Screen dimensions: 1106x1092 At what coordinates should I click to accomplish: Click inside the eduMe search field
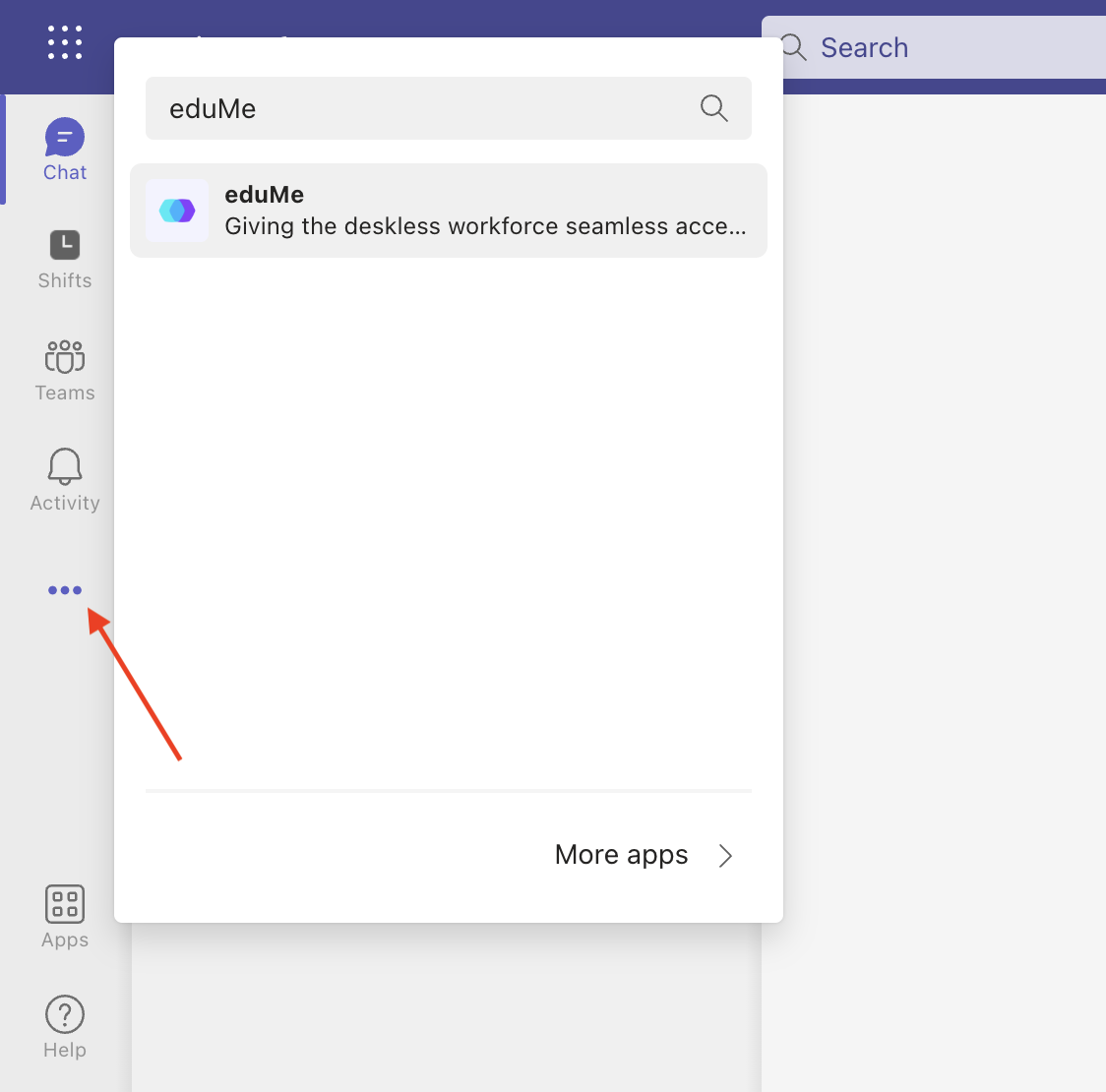tap(394, 108)
